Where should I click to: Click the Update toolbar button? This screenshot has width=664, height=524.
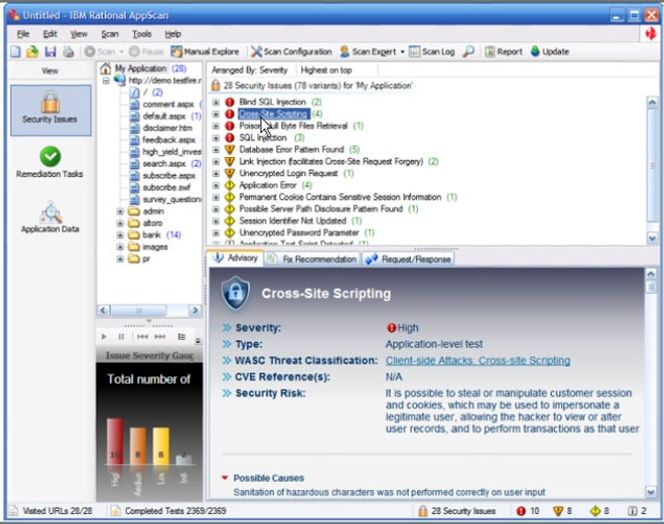[x=550, y=52]
